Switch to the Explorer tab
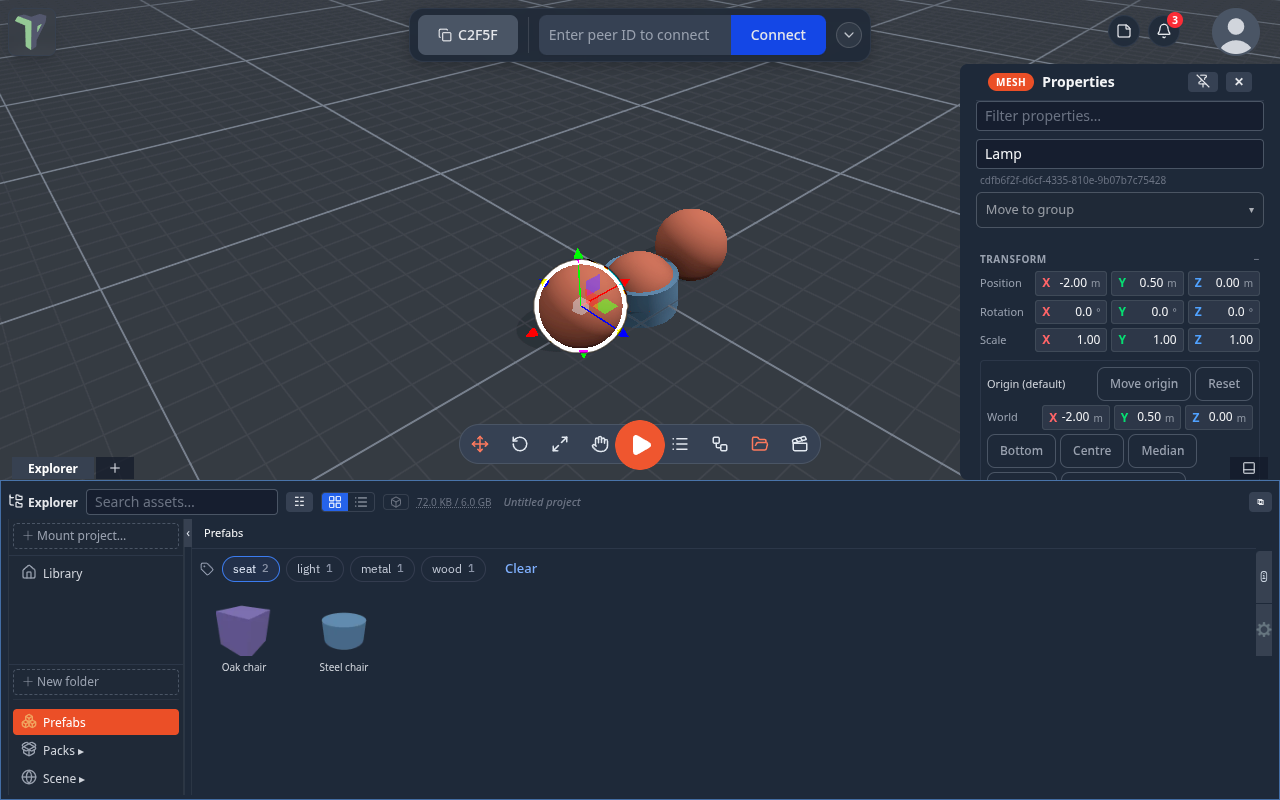Viewport: 1280px width, 800px height. pyautogui.click(x=53, y=468)
